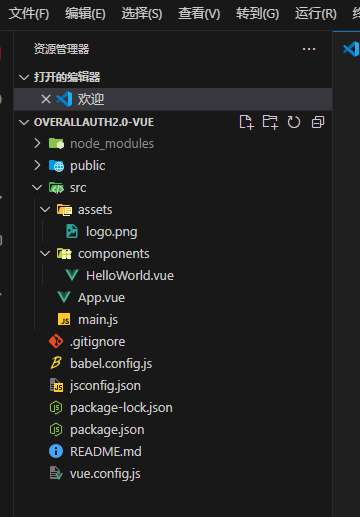Collapse all folders using the collapse icon
Image resolution: width=360 pixels, height=517 pixels.
click(x=318, y=122)
